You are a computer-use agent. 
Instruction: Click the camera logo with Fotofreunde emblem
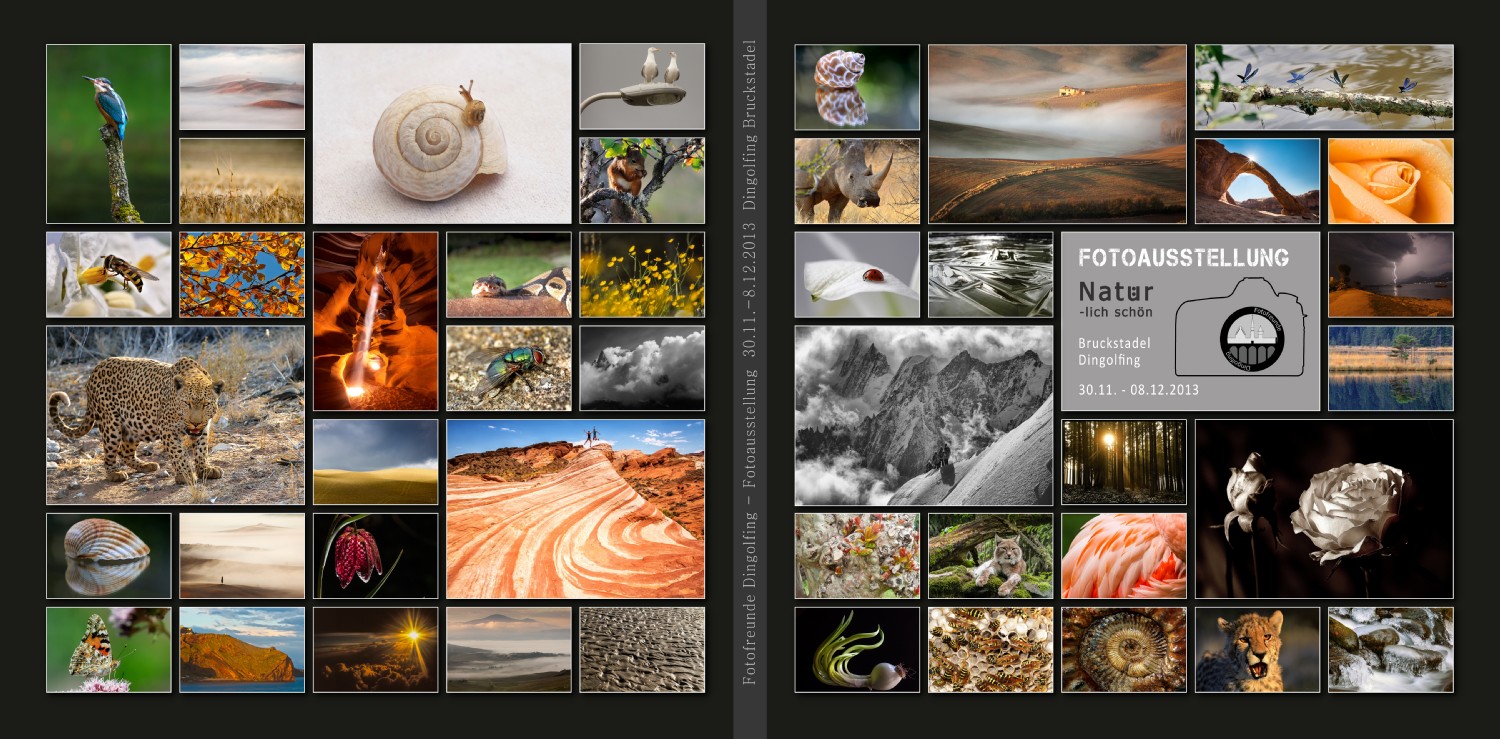coord(1240,327)
